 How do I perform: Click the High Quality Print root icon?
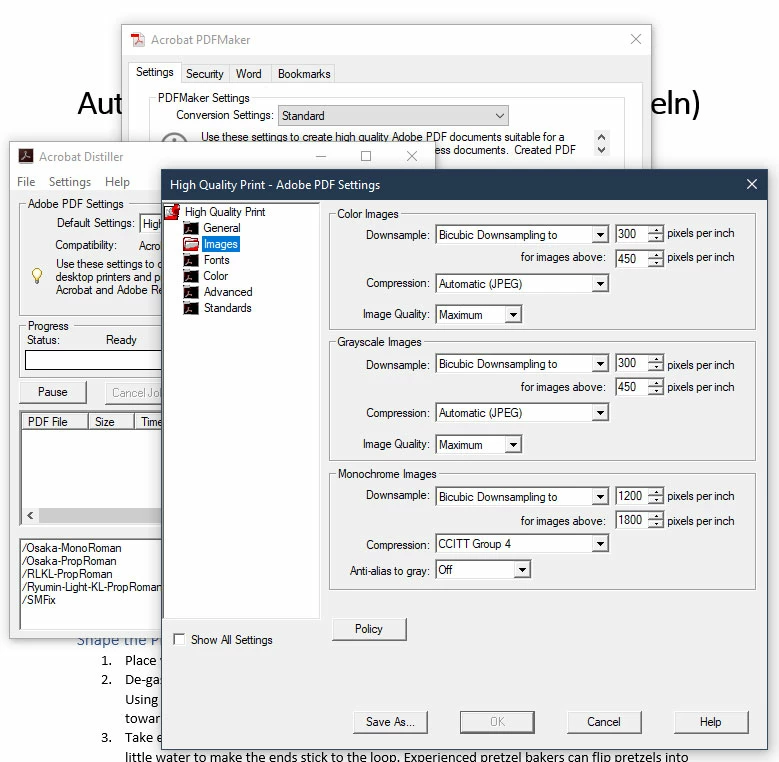point(171,212)
